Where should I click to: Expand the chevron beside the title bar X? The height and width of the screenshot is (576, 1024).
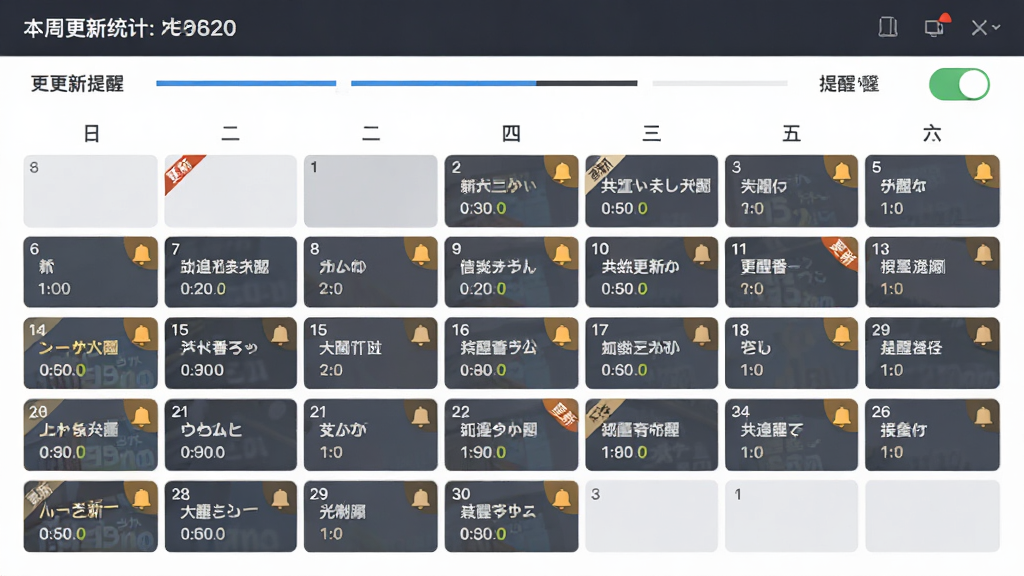[x=997, y=27]
